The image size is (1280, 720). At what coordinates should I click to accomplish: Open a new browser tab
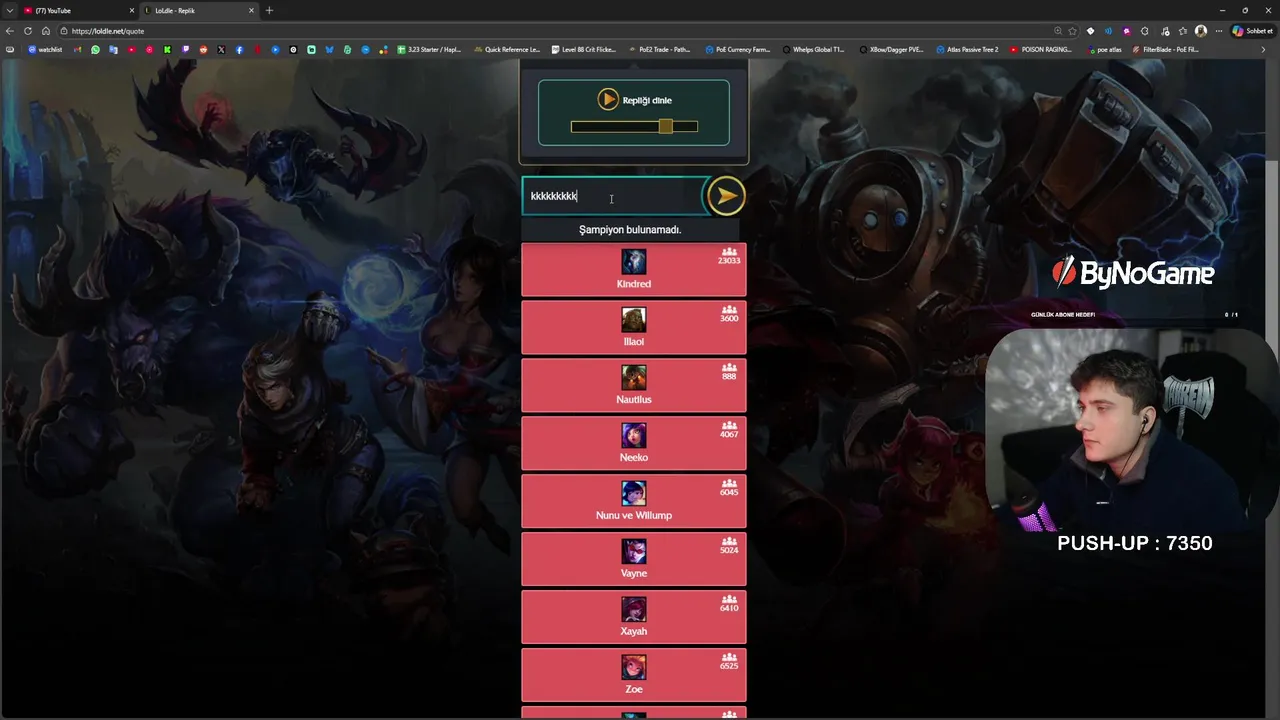[269, 10]
